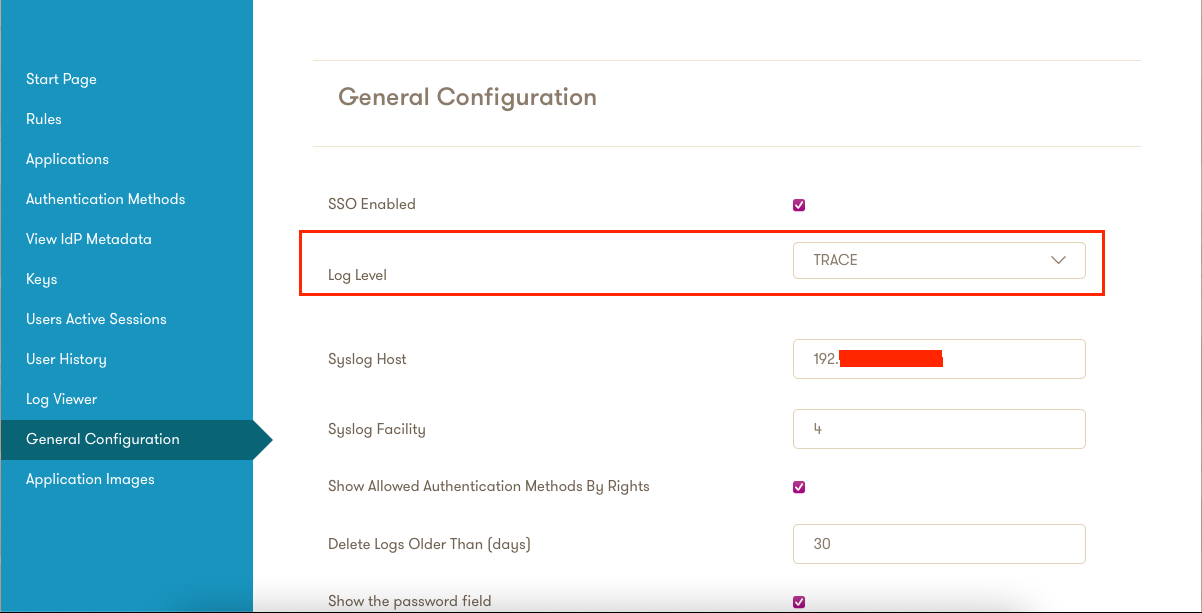The height and width of the screenshot is (613, 1202).
Task: Click the Log Level chevron arrow
Action: pyautogui.click(x=1059, y=260)
